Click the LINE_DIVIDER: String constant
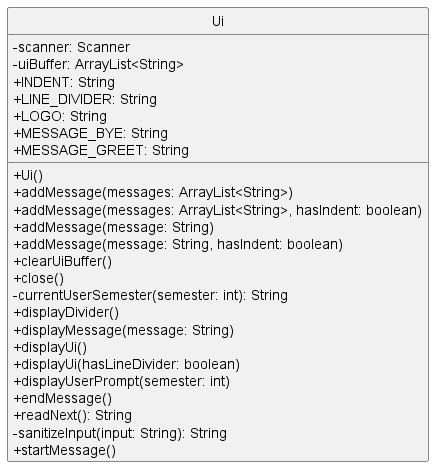Viewport: 441px width, 474px height. tap(85, 99)
